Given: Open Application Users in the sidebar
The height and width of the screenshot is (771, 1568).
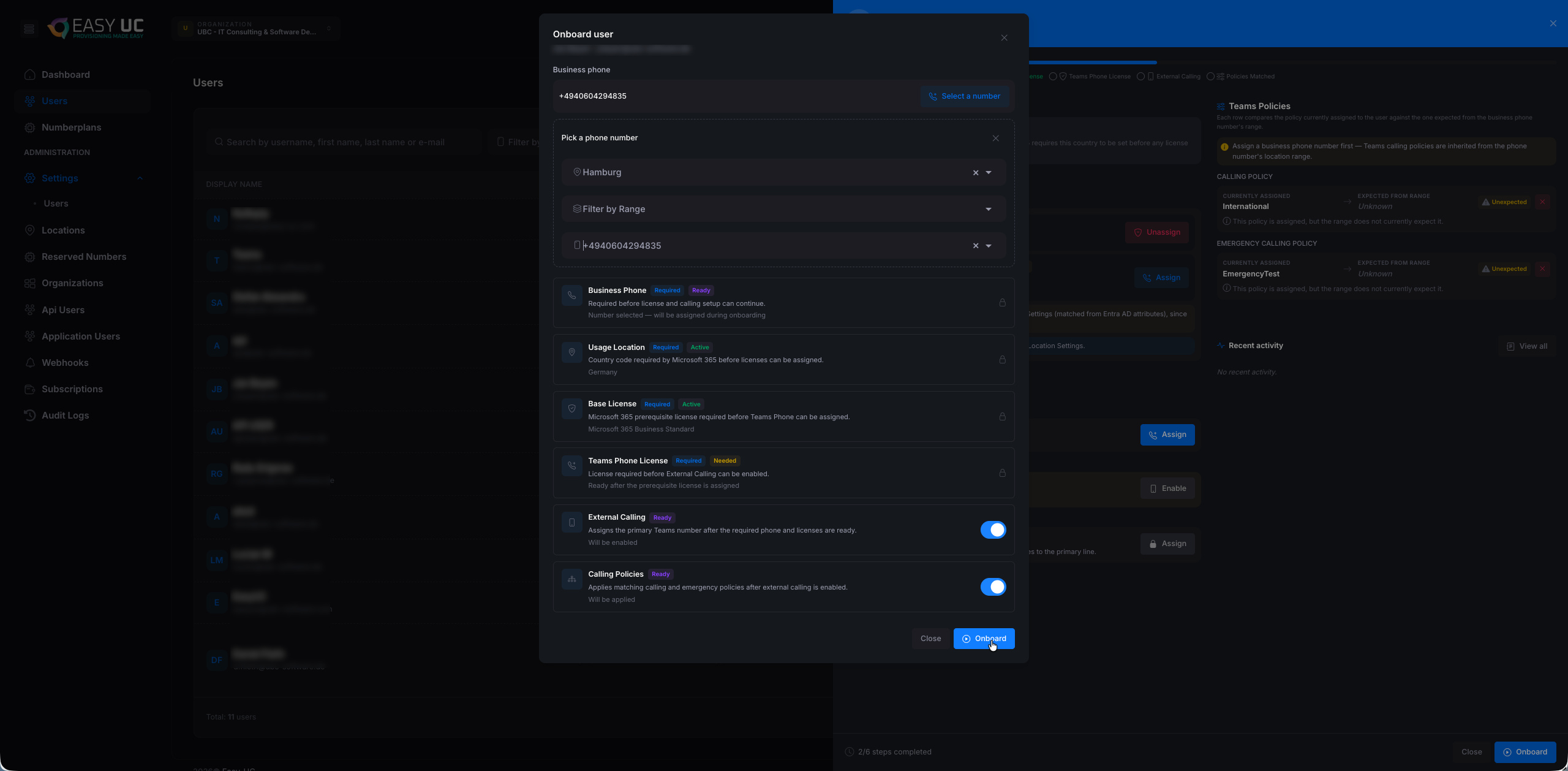Looking at the screenshot, I should pos(81,336).
